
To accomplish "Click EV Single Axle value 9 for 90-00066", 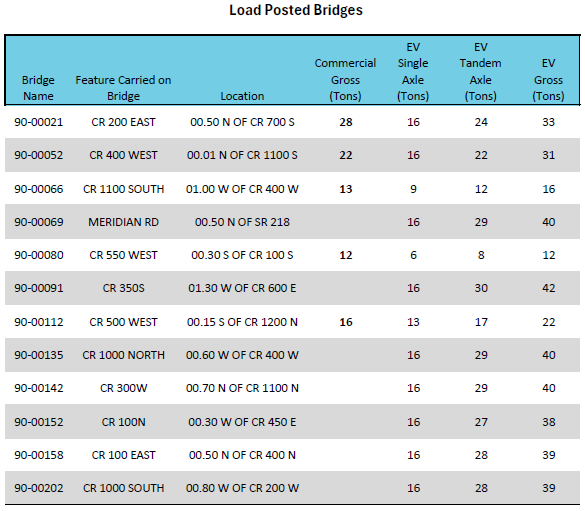I will (x=413, y=189).
